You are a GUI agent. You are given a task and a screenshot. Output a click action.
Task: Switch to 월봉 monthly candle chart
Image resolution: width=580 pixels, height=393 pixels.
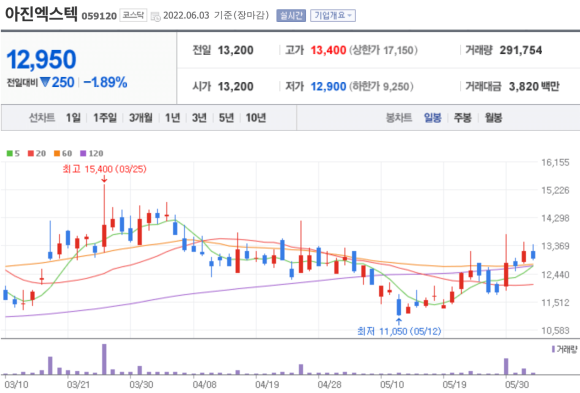click(493, 118)
